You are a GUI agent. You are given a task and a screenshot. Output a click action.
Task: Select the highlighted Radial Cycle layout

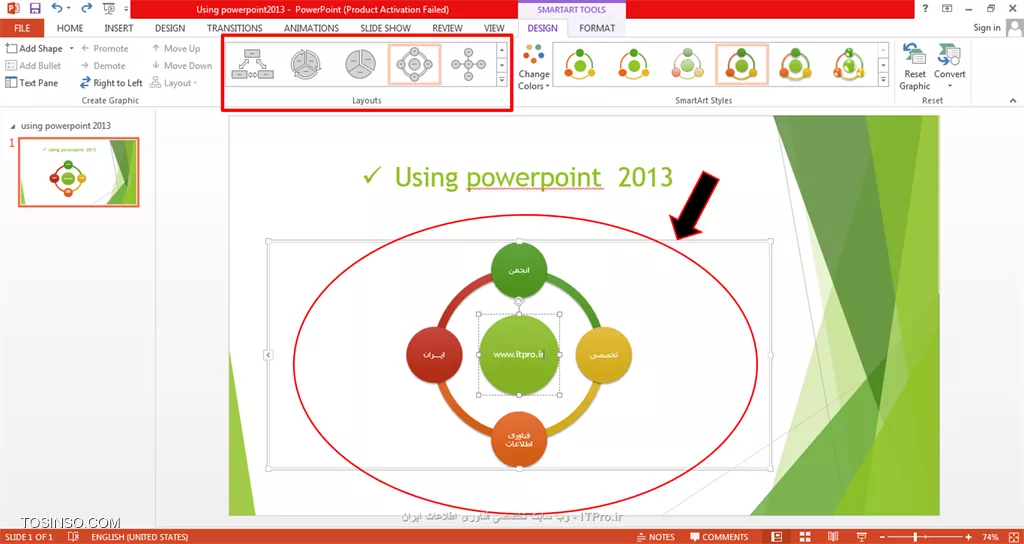click(414, 65)
